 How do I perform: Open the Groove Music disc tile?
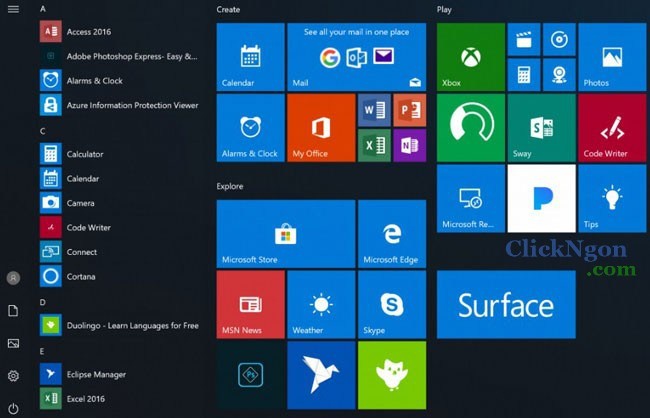tap(559, 39)
